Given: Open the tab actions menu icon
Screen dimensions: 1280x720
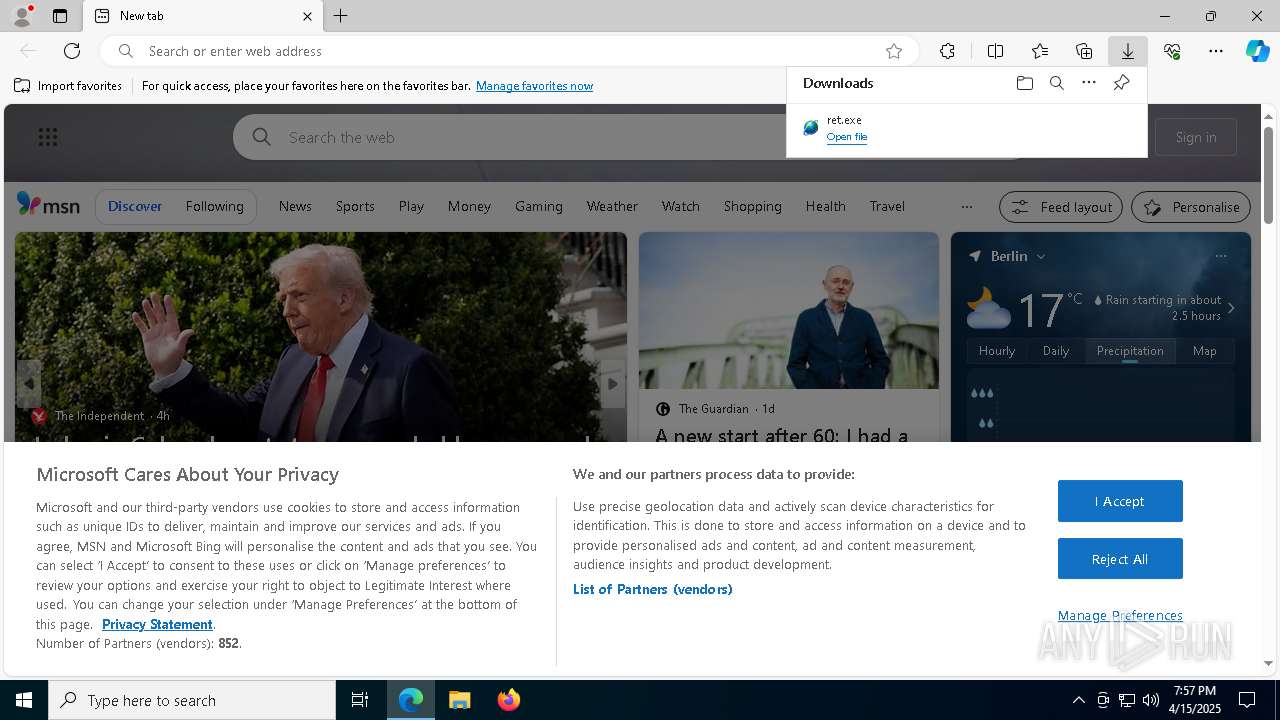Looking at the screenshot, I should click(60, 16).
